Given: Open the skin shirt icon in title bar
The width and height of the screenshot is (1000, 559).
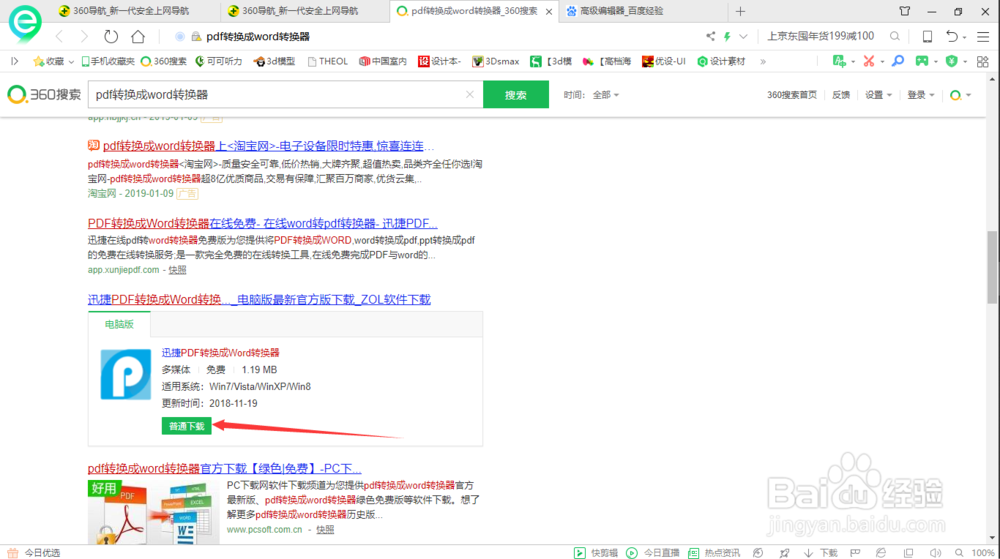Looking at the screenshot, I should point(904,11).
